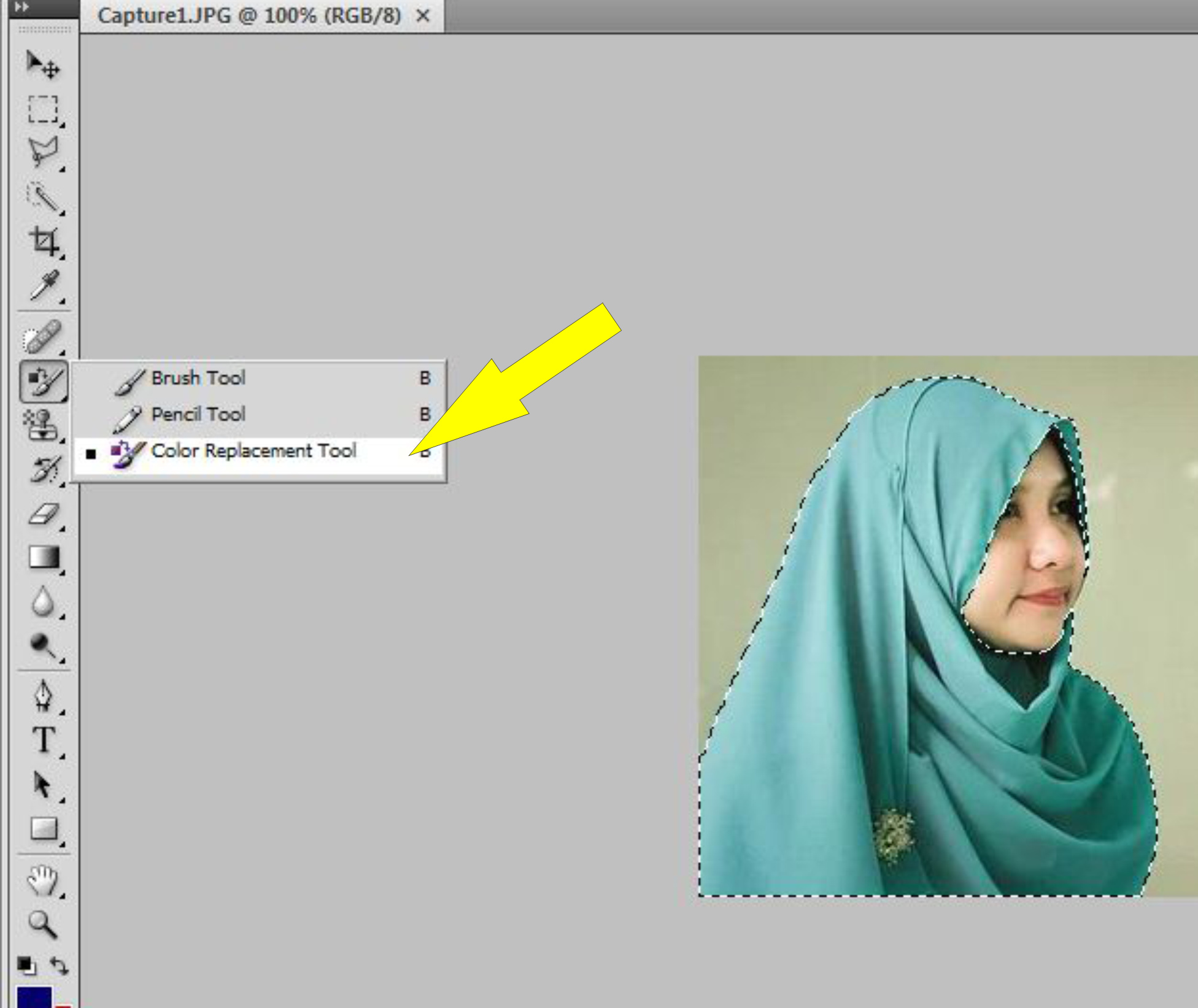Select the Gradient tool
Viewport: 1198px width, 1008px height.
click(44, 558)
